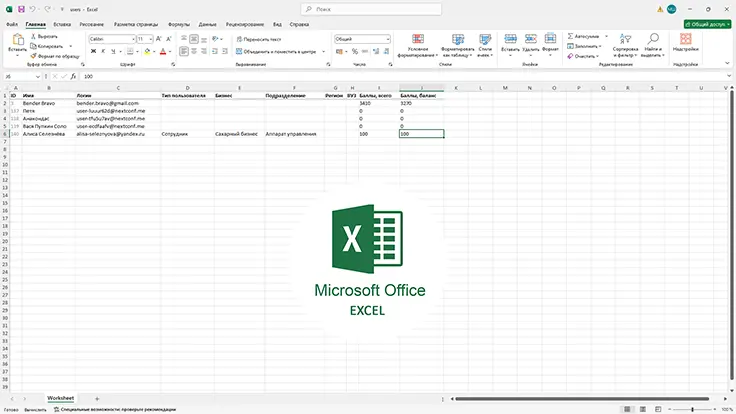Click the Удалить cells delete icon
The image size is (736, 414).
coord(531,39)
